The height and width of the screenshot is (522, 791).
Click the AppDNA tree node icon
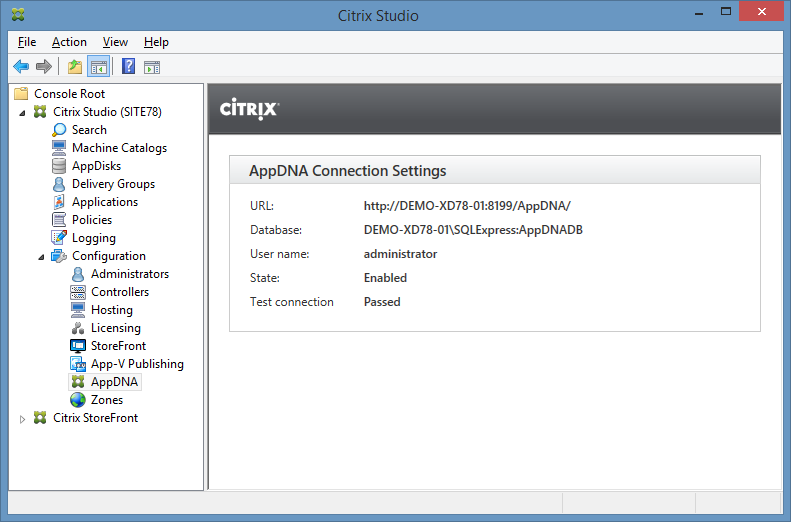pyautogui.click(x=78, y=382)
